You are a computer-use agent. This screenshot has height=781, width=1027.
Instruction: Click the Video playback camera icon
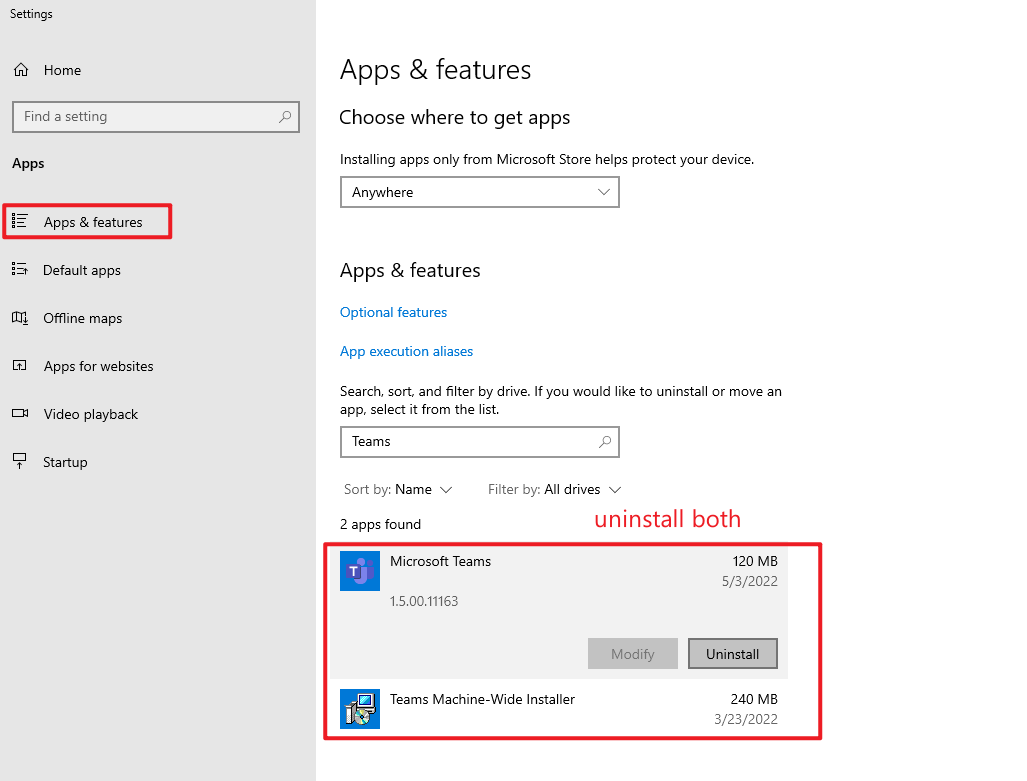20,413
